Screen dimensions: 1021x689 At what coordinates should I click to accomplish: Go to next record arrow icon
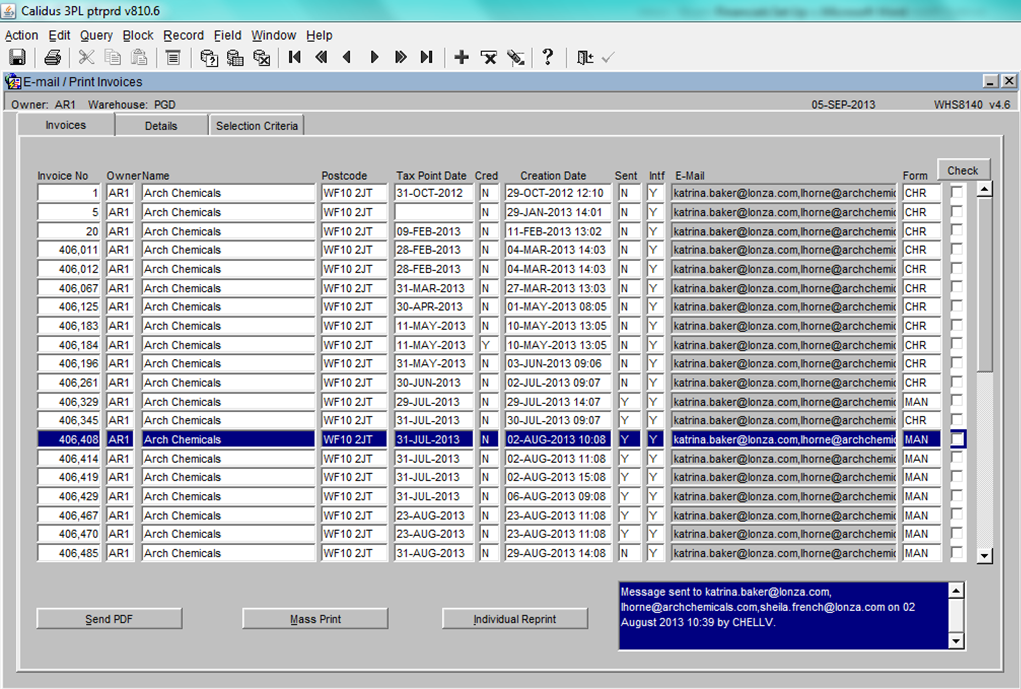pos(374,57)
